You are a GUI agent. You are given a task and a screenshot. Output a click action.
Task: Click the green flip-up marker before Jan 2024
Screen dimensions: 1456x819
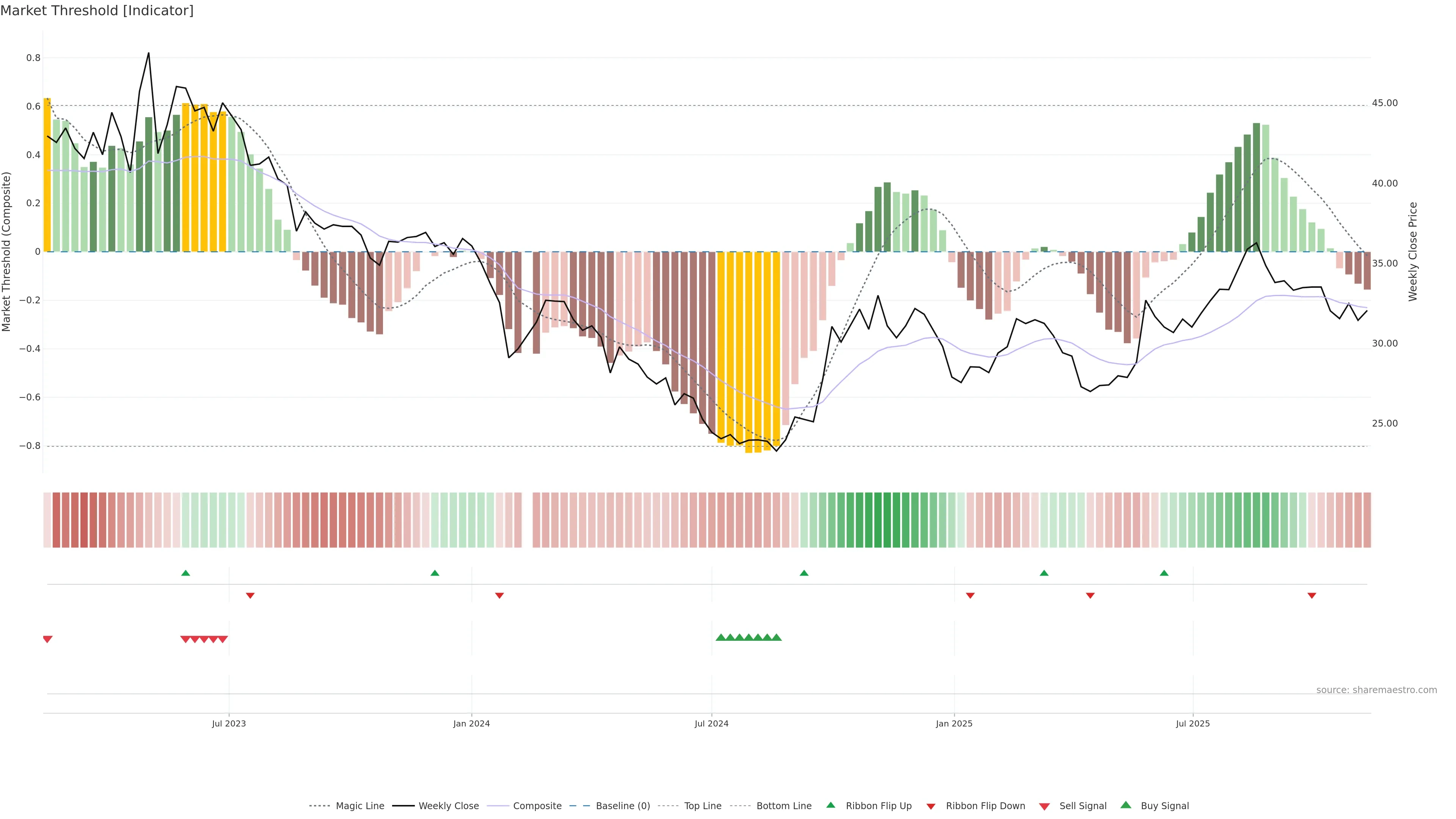tap(435, 573)
